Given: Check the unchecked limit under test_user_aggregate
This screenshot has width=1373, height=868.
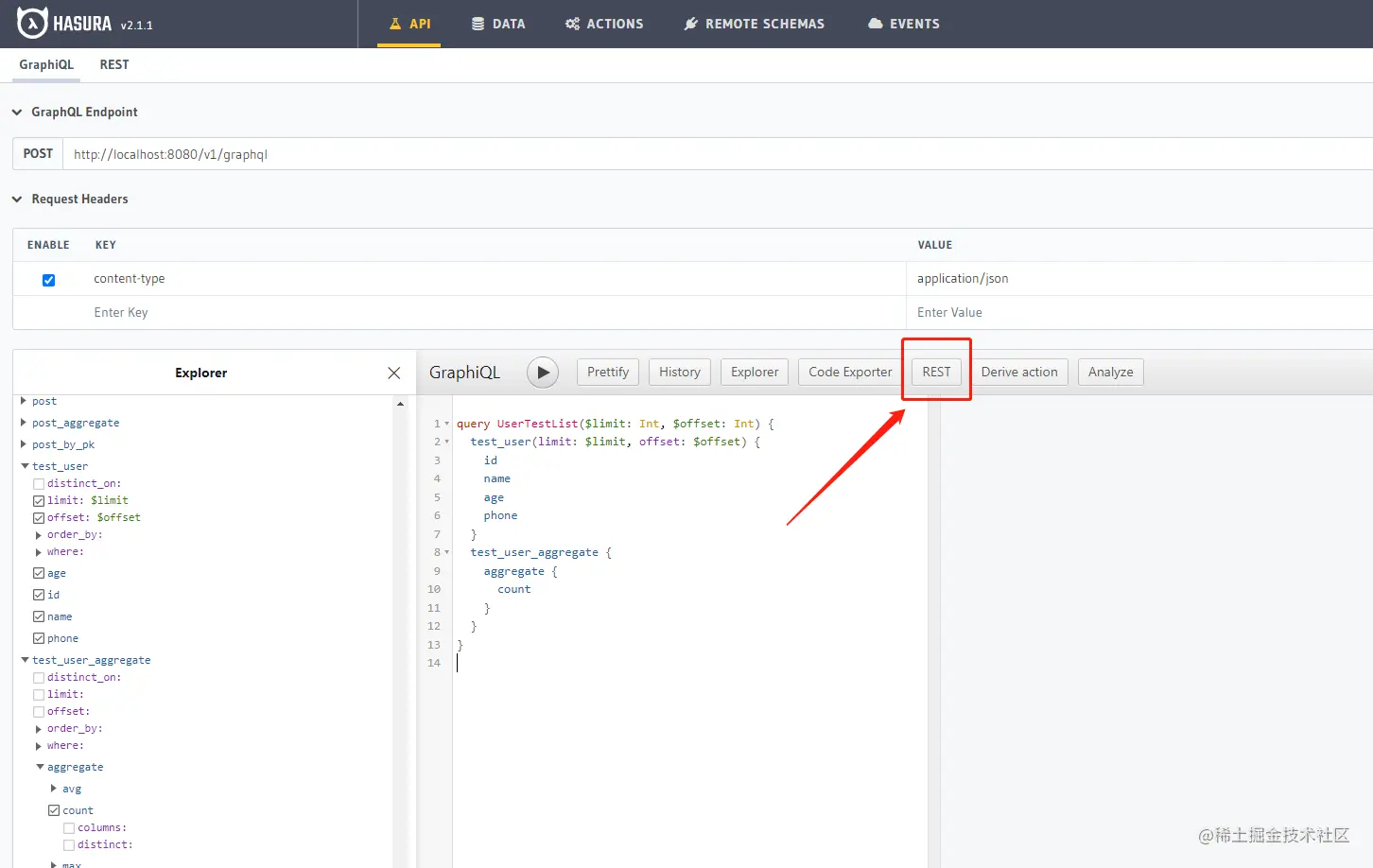Looking at the screenshot, I should pos(39,695).
